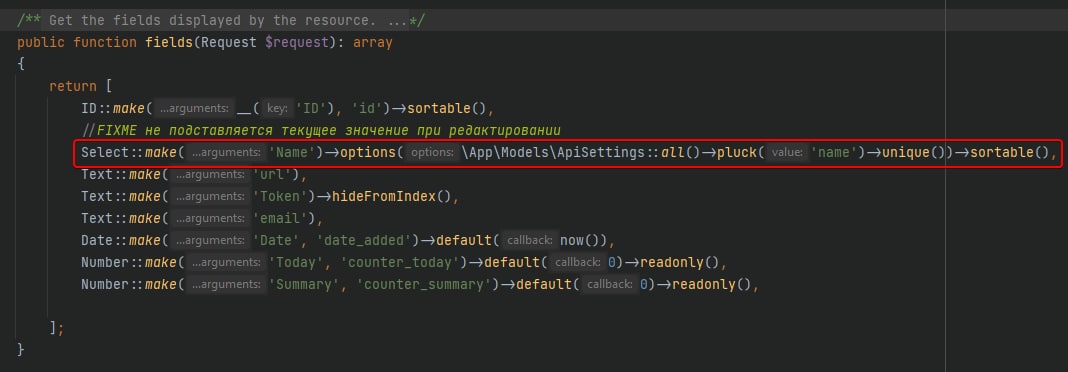Click the 'now' function call
Screen dimensions: 1068x372
coord(571,241)
